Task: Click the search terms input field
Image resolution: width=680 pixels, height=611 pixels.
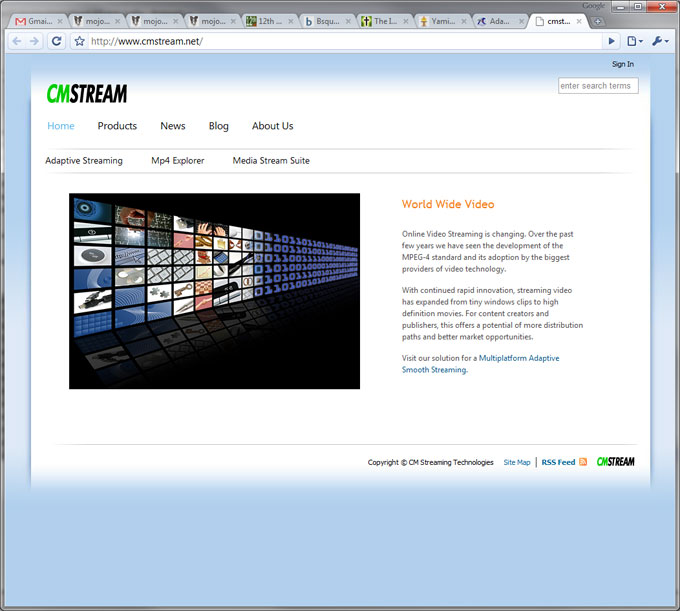Action: 597,86
